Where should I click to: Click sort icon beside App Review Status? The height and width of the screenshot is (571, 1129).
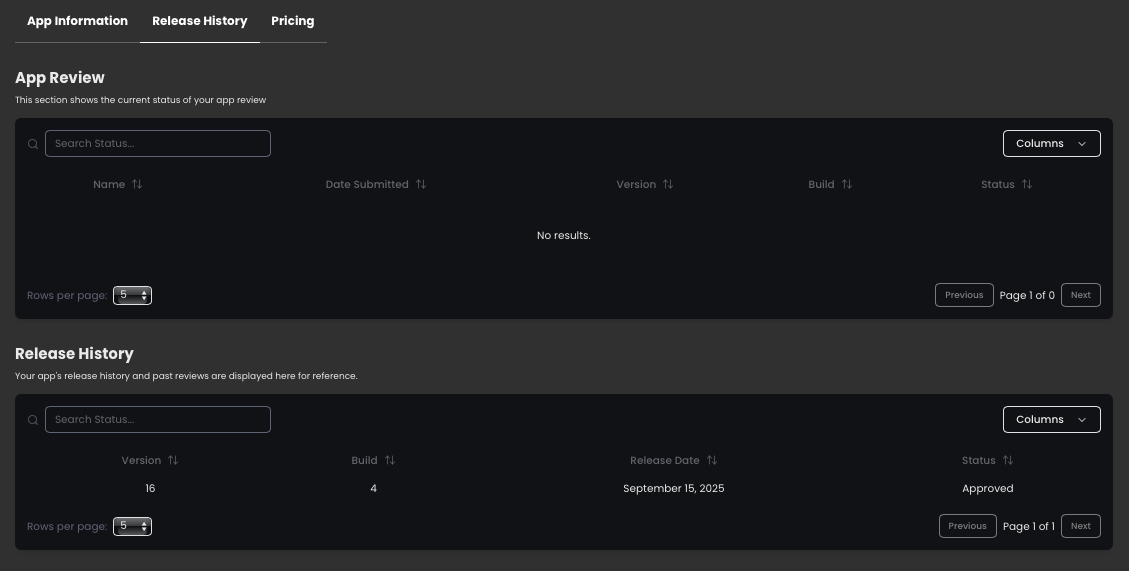coord(1027,185)
